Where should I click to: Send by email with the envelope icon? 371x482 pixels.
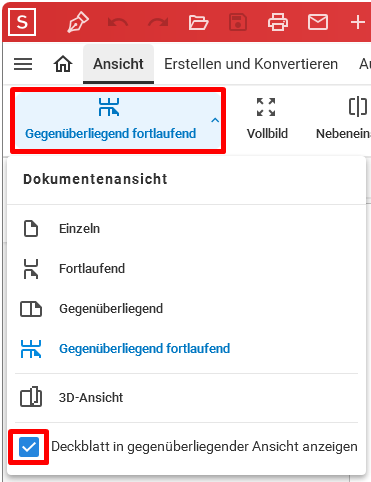pos(318,22)
